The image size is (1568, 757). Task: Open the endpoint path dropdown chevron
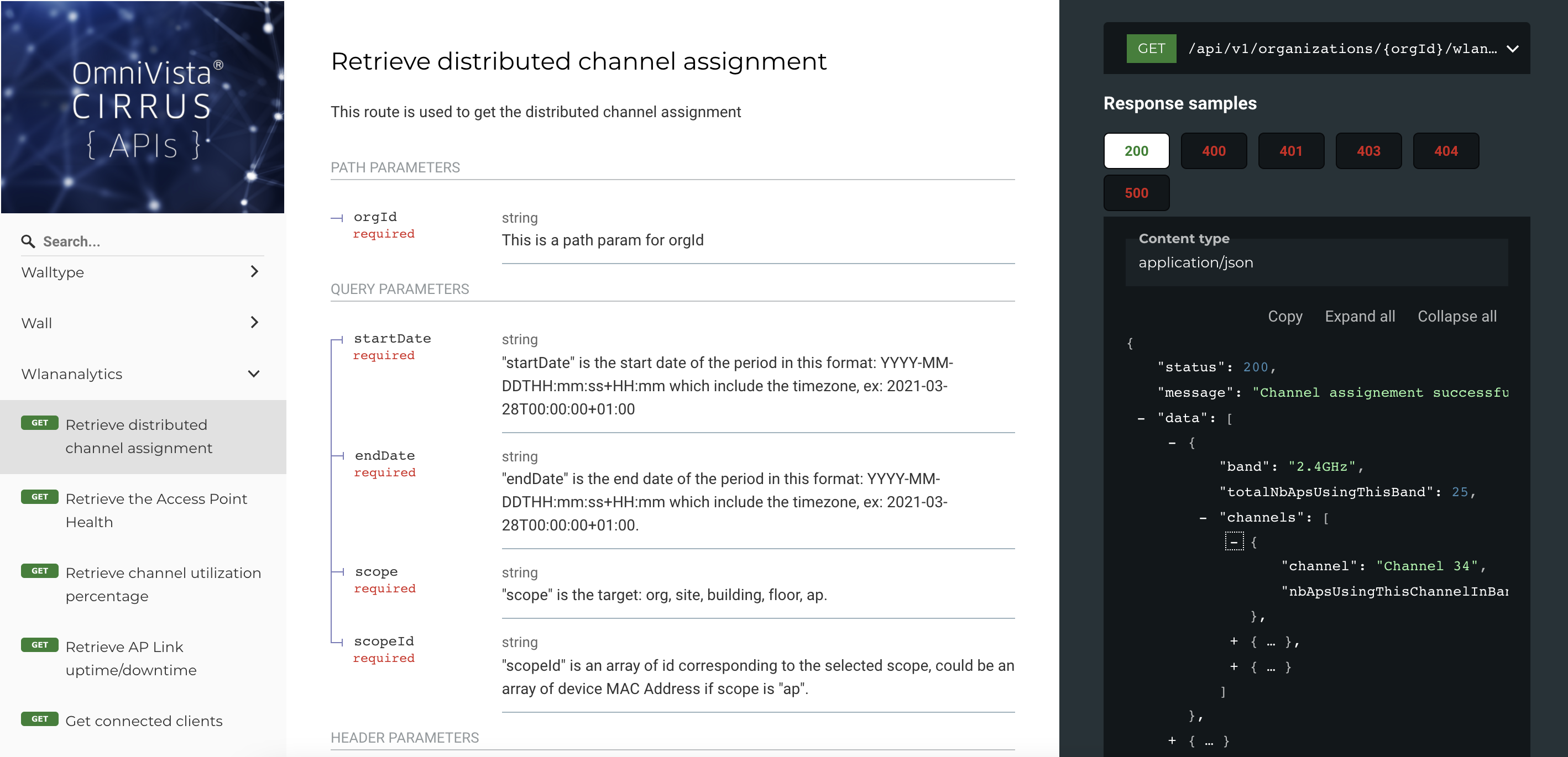point(1513,49)
